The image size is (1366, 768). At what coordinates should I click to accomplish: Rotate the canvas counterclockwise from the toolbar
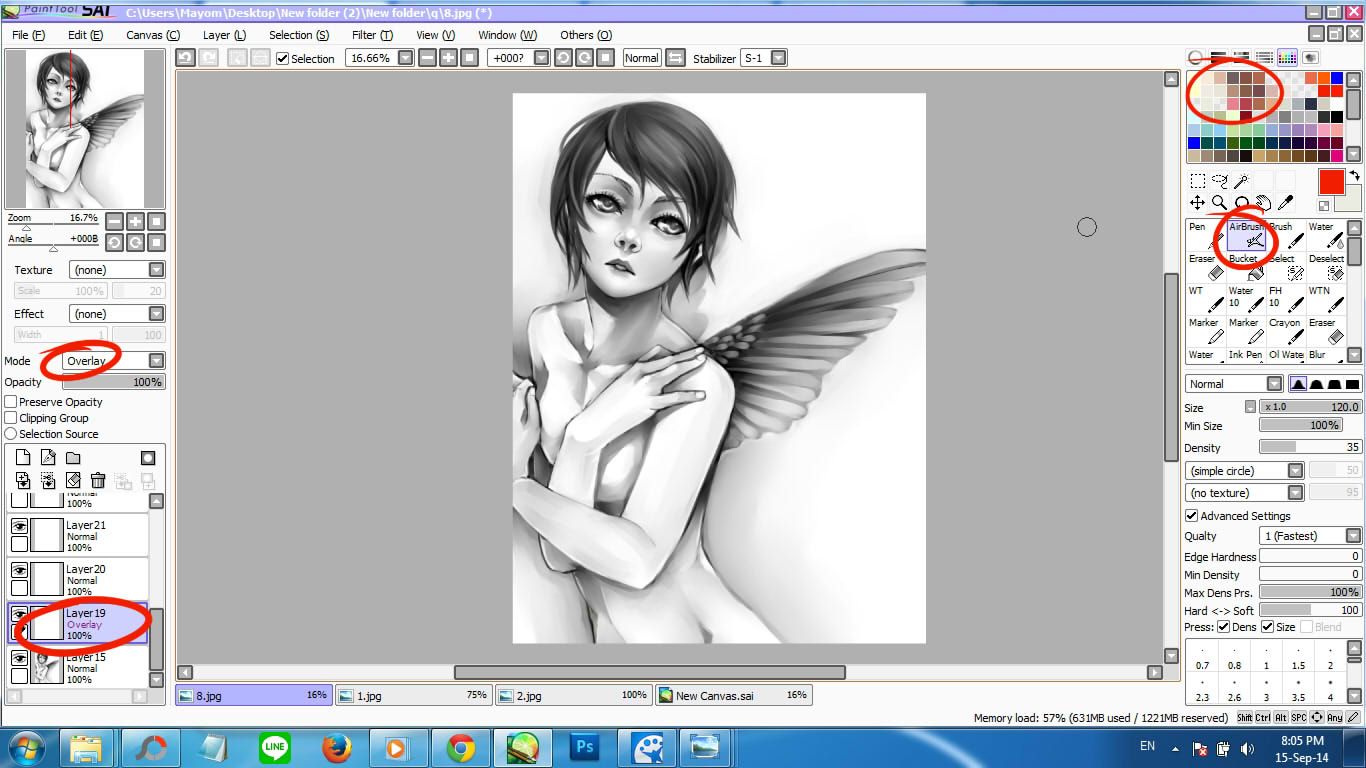point(563,58)
